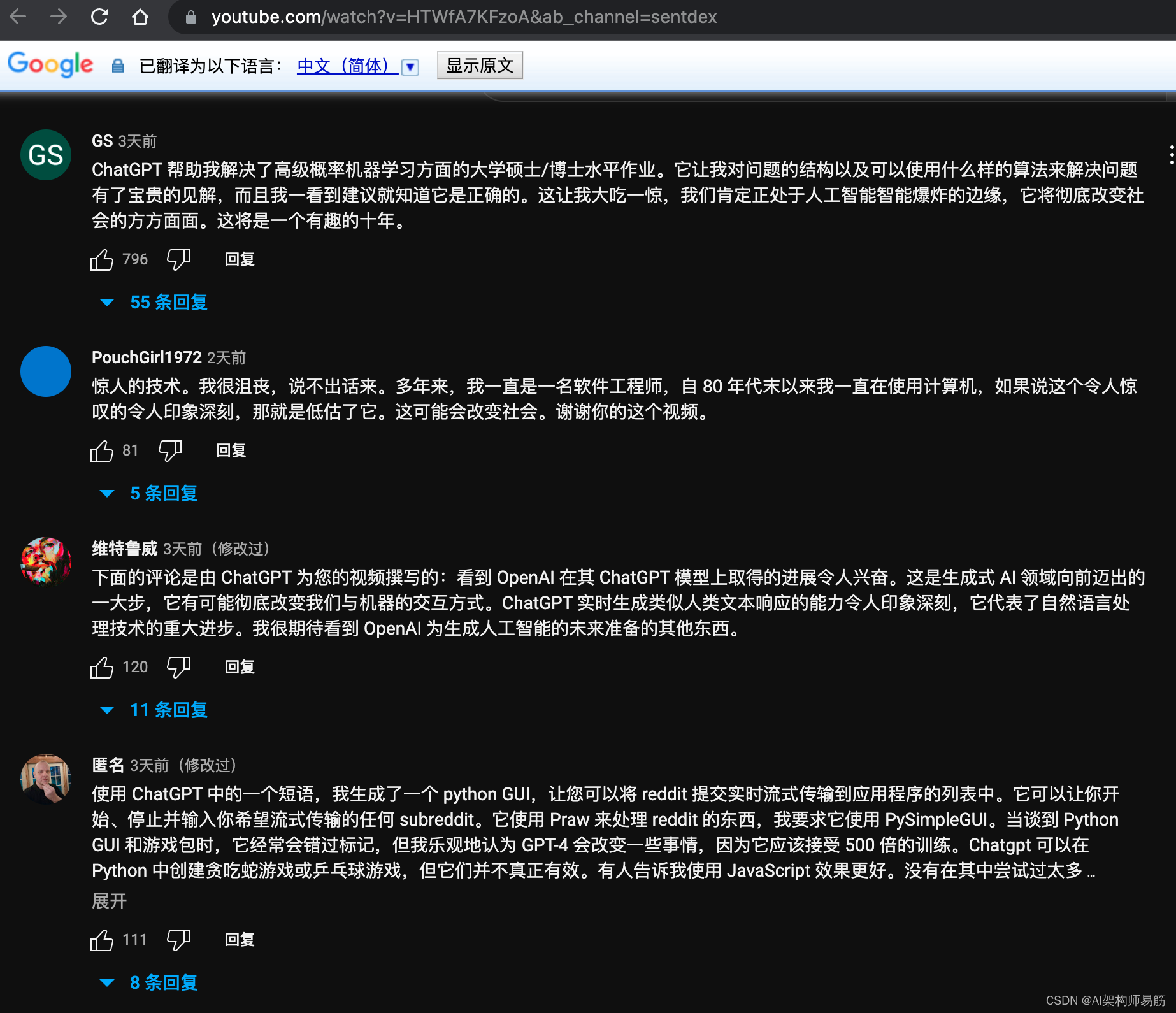
Task: Click the browser home icon
Action: (x=140, y=17)
